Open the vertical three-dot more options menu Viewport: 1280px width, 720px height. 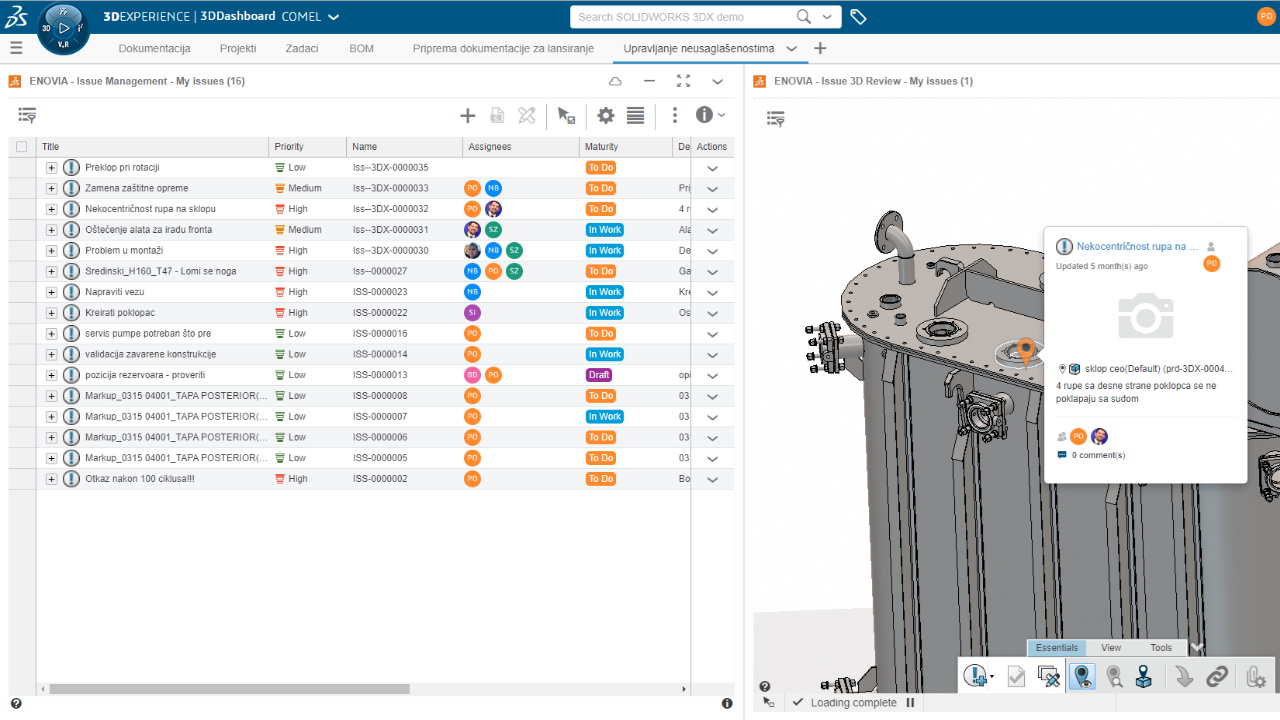coord(675,116)
